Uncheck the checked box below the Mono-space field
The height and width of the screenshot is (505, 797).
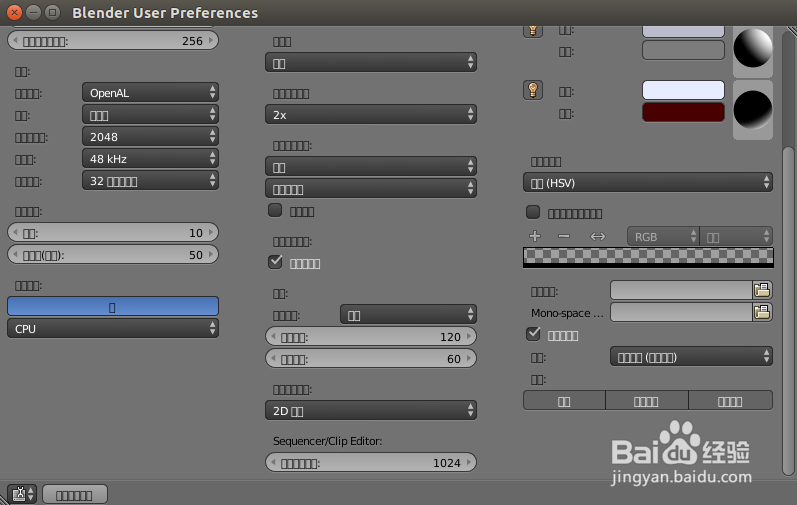(533, 334)
